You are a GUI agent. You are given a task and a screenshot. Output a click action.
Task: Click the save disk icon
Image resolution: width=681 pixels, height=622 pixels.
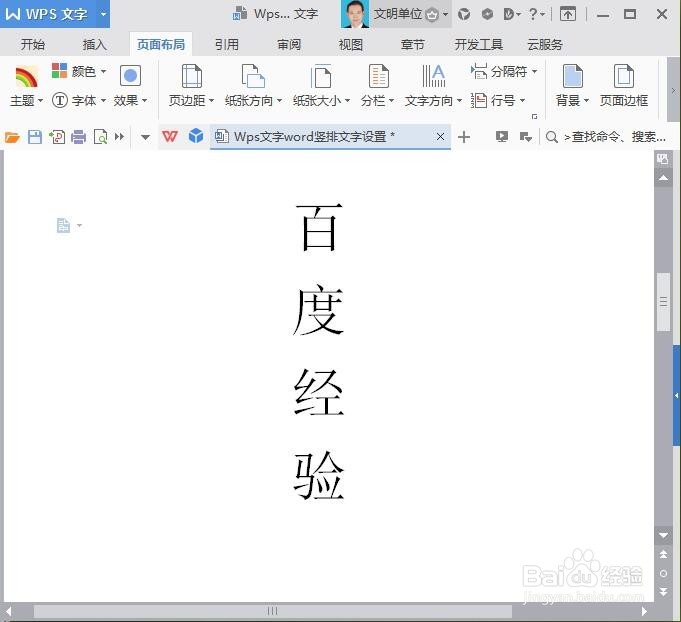point(35,137)
